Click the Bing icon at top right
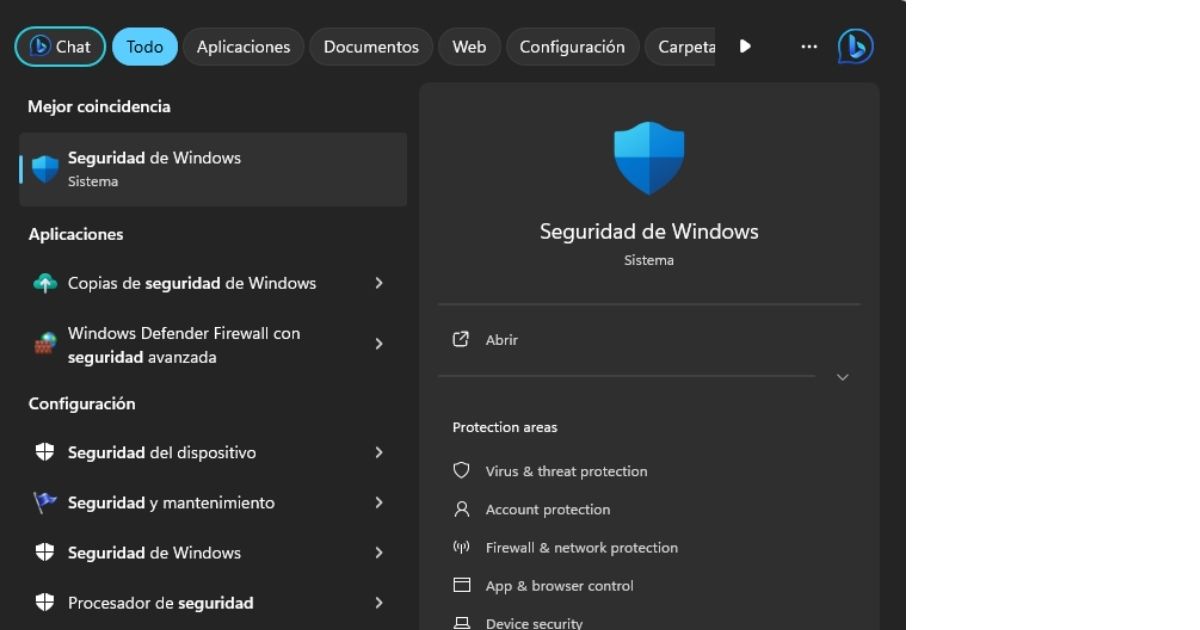The height and width of the screenshot is (630, 1200). [x=855, y=46]
